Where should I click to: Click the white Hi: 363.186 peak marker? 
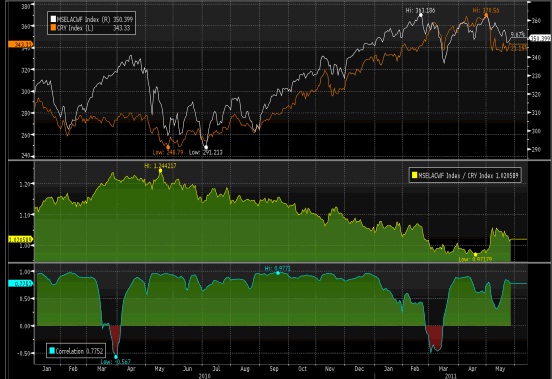421,15
